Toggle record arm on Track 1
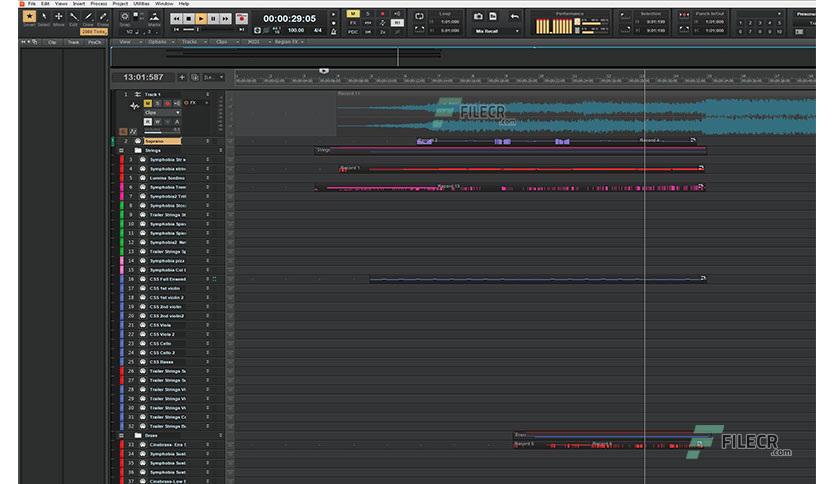This screenshot has height=484, width=836. (167, 103)
